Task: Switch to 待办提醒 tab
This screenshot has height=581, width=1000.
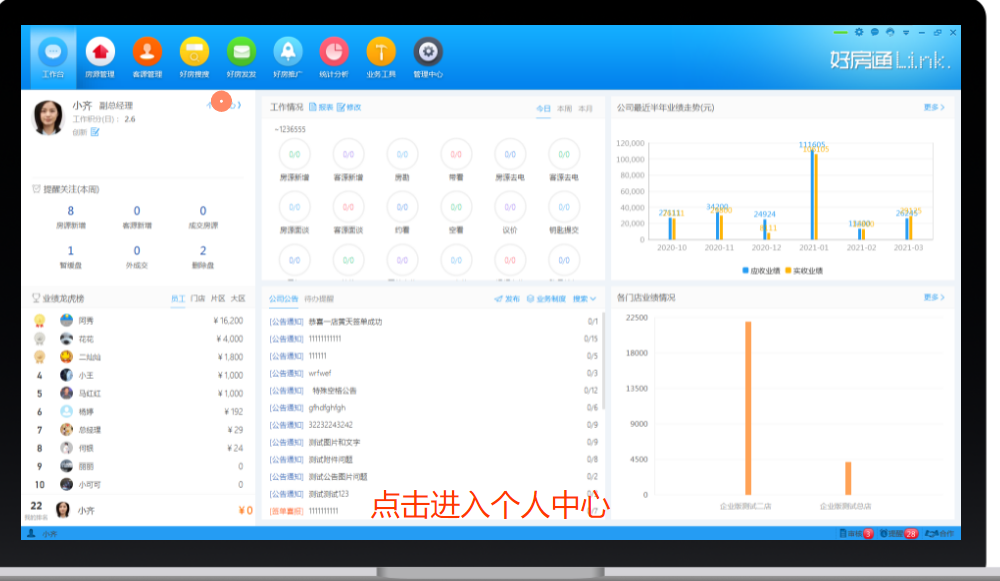Action: tap(319, 298)
